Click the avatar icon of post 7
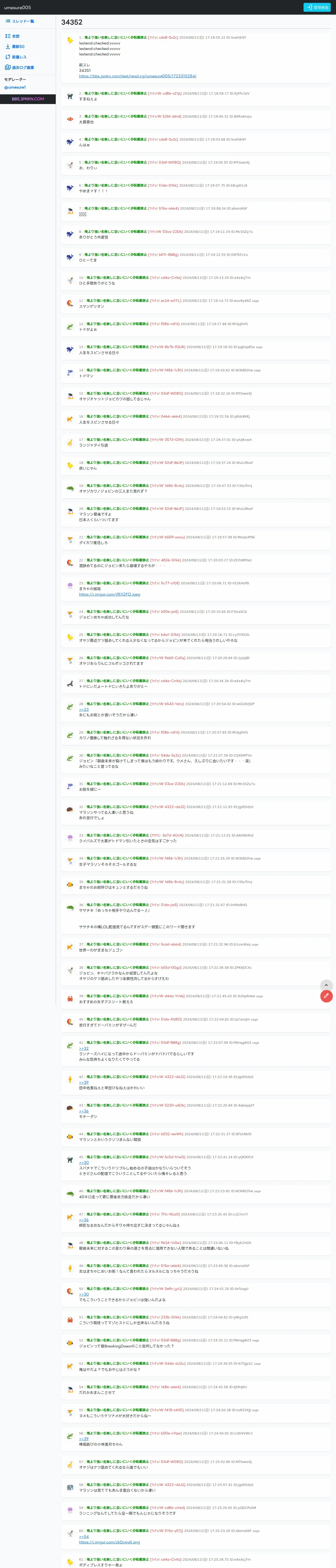 coord(70,211)
